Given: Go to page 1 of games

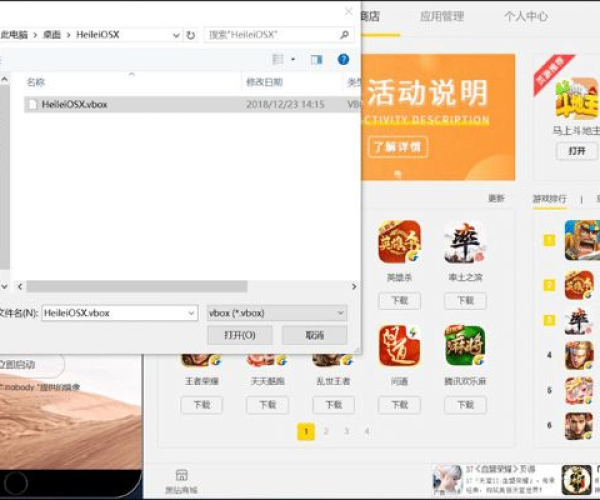Looking at the screenshot, I should click(x=306, y=432).
